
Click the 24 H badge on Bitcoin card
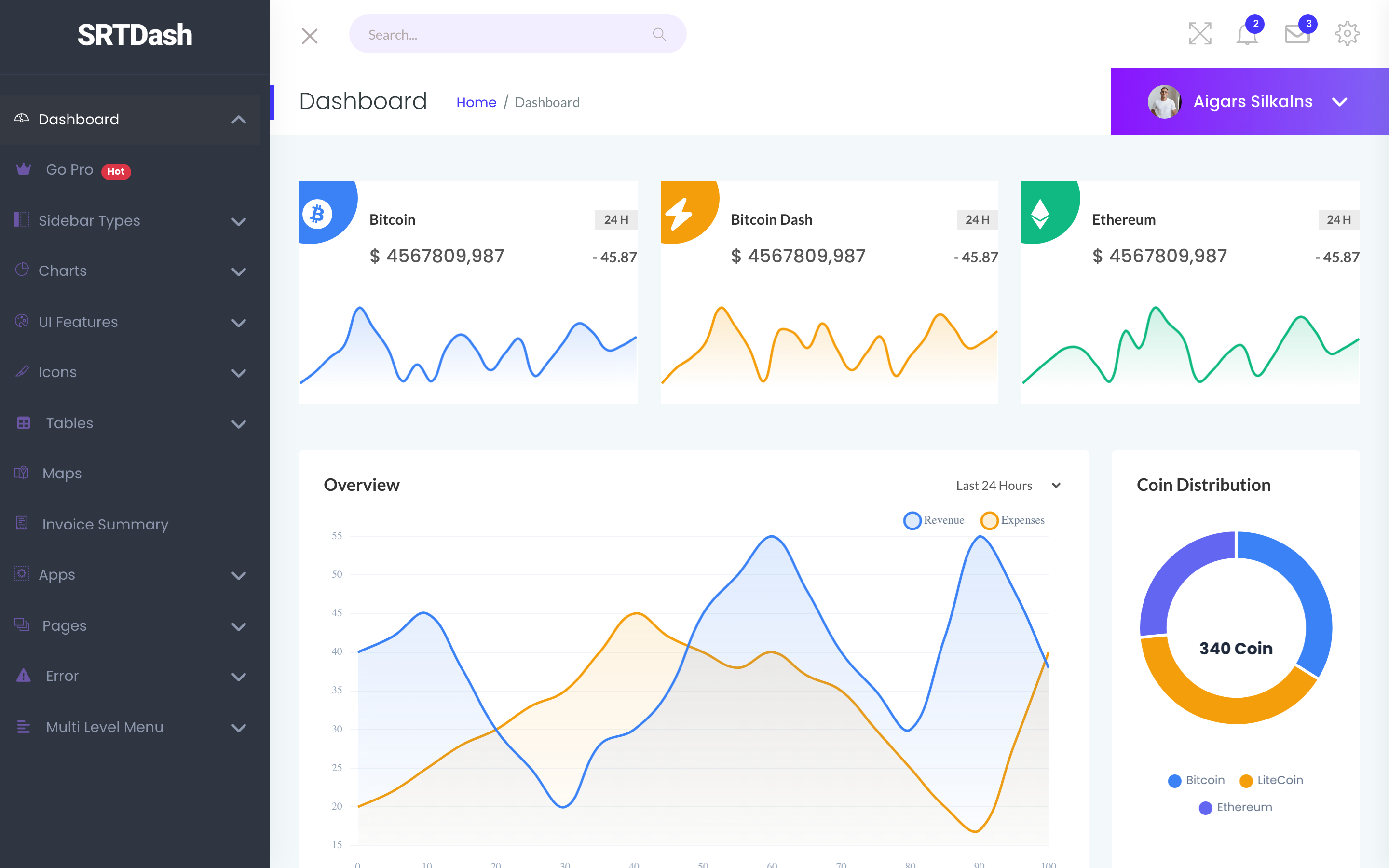pos(616,219)
